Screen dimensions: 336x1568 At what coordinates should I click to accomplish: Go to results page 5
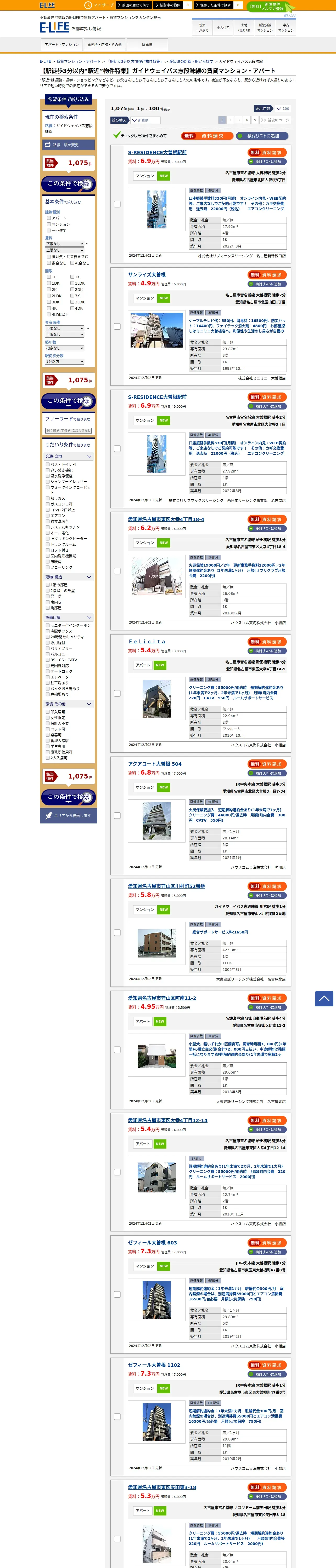255,120
